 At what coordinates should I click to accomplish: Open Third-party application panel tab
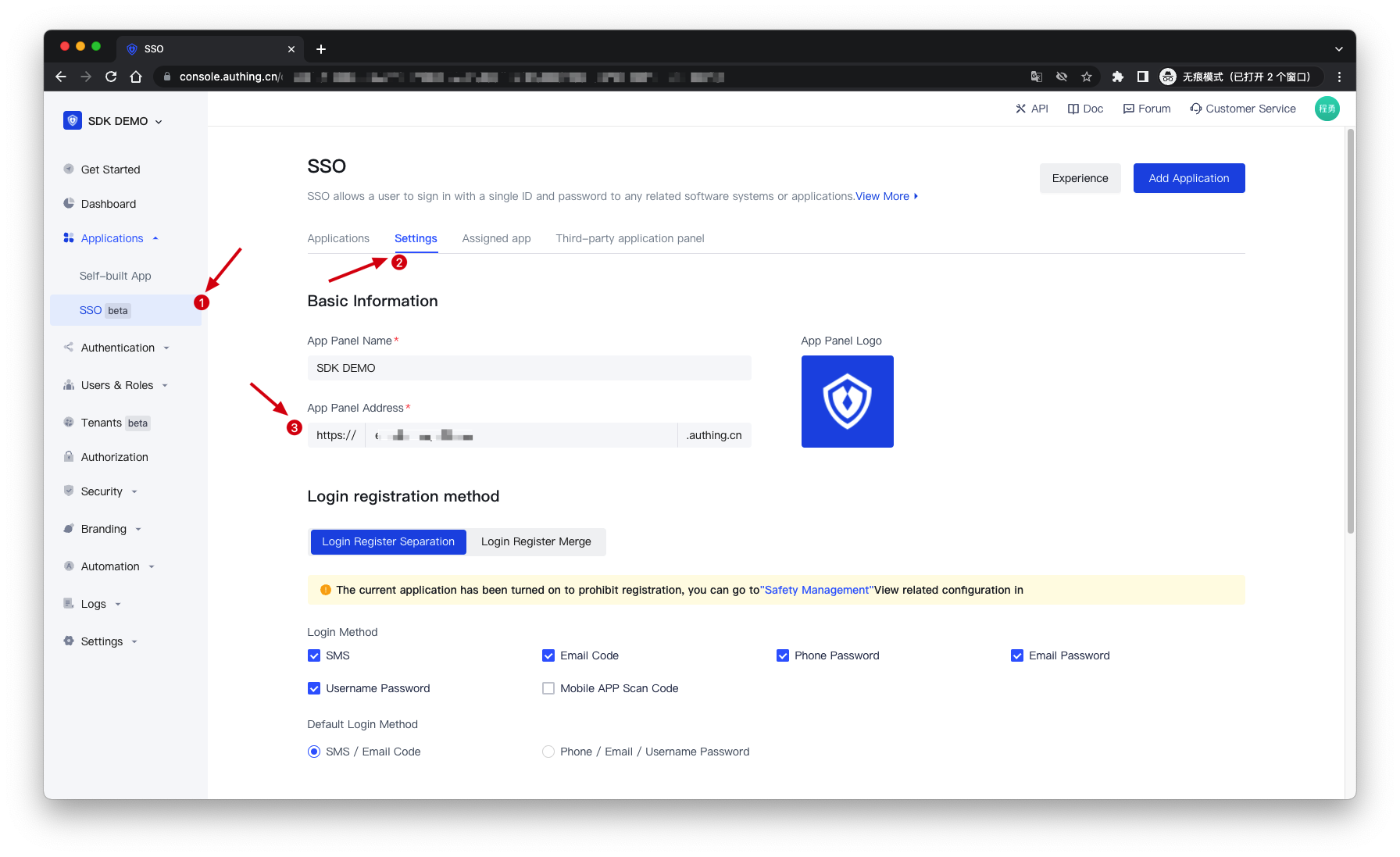tap(630, 238)
